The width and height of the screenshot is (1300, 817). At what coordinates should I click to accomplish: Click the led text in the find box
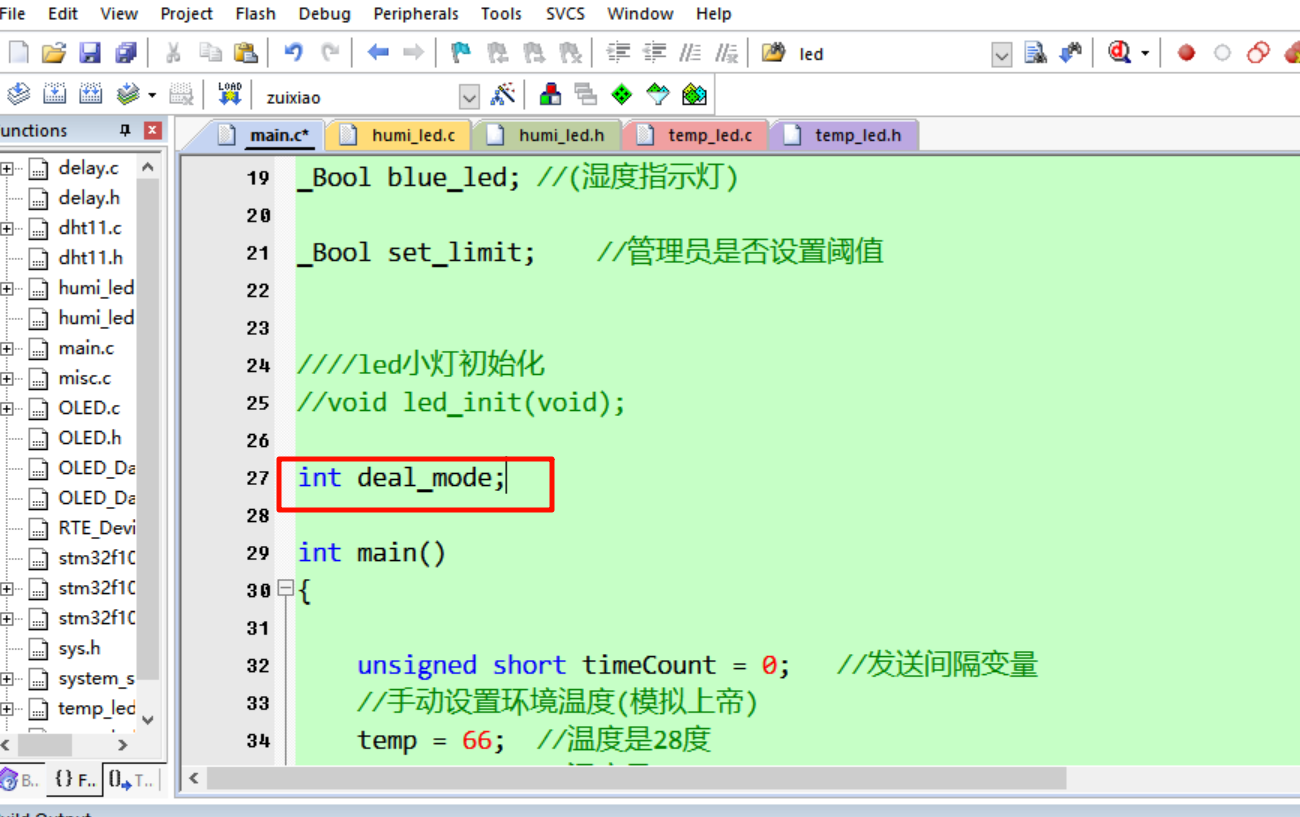(811, 54)
